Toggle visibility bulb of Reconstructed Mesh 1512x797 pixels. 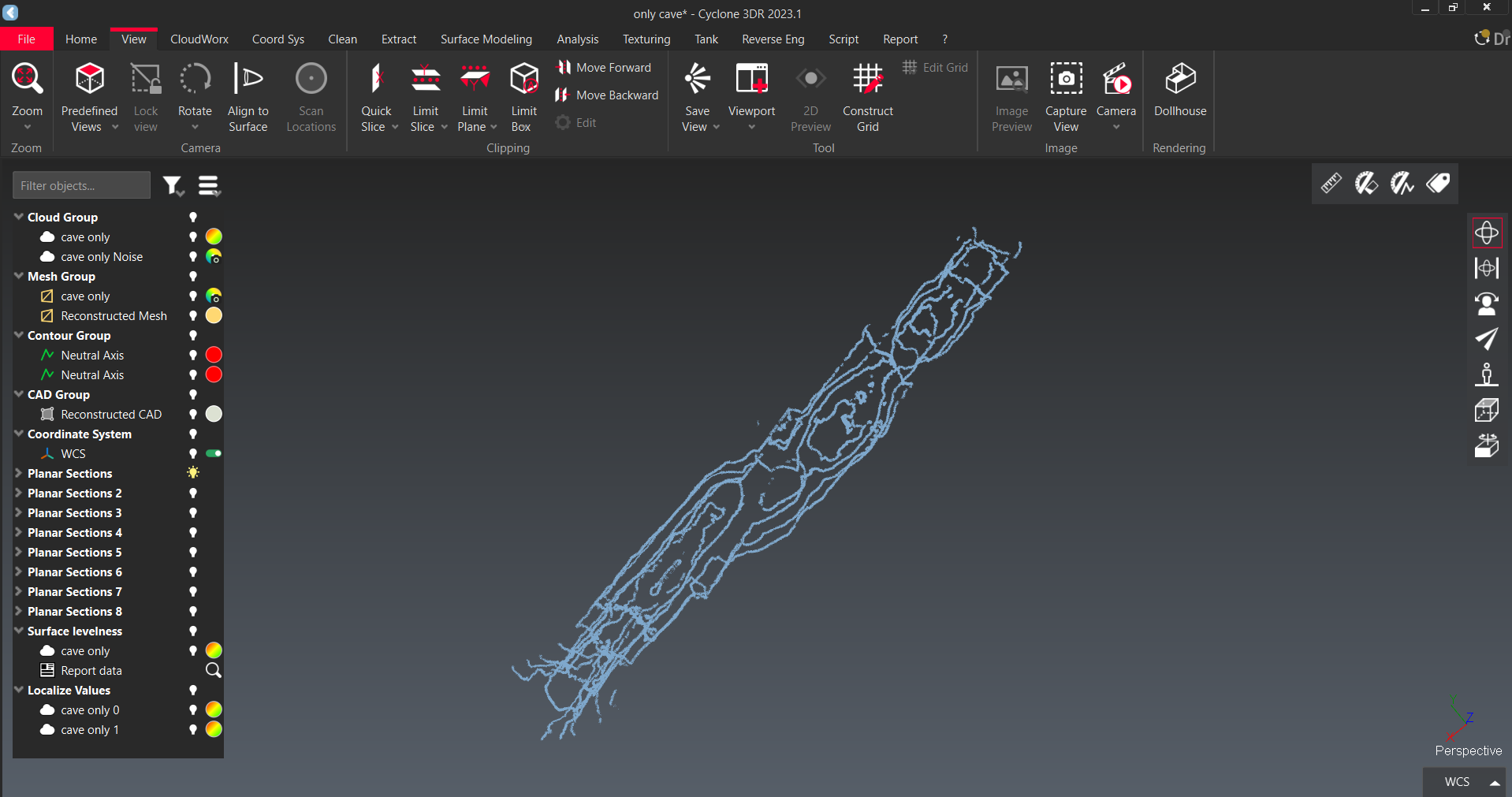pyautogui.click(x=192, y=316)
